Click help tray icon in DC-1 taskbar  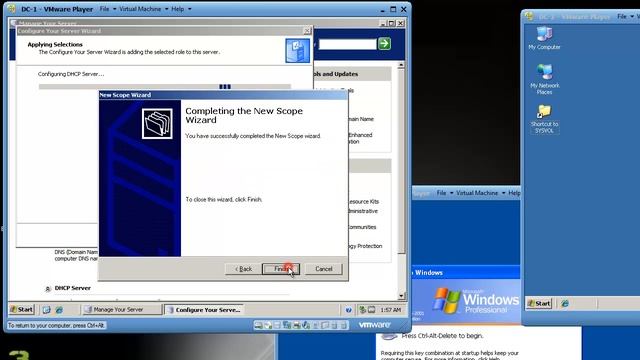[x=348, y=310]
